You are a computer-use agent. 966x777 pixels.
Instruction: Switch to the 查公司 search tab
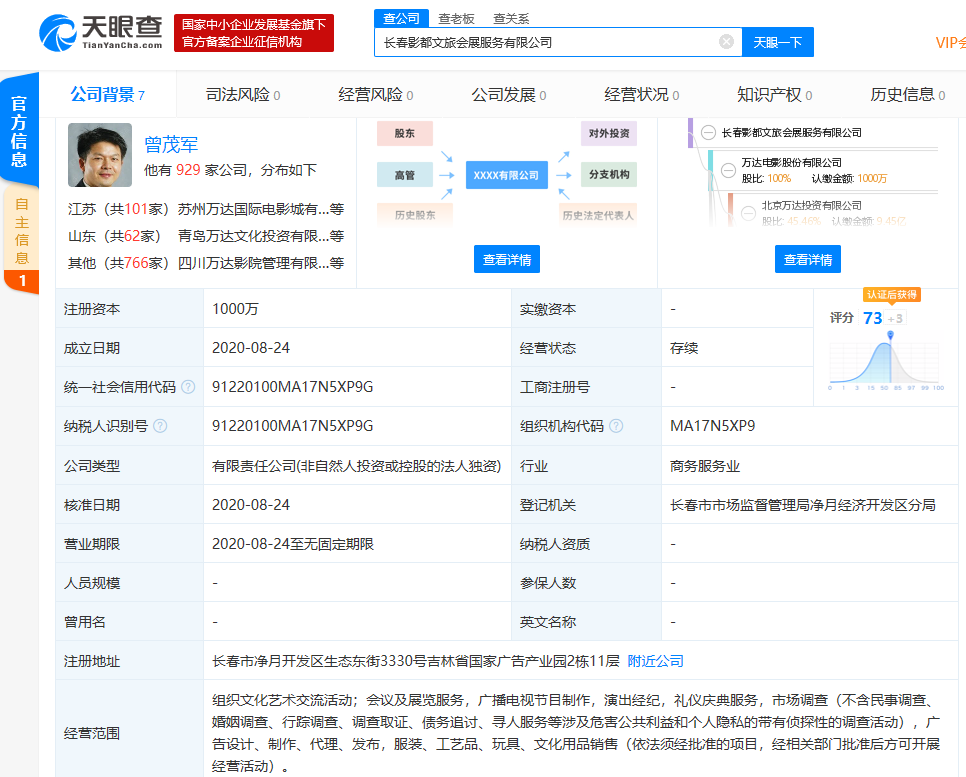coord(401,18)
